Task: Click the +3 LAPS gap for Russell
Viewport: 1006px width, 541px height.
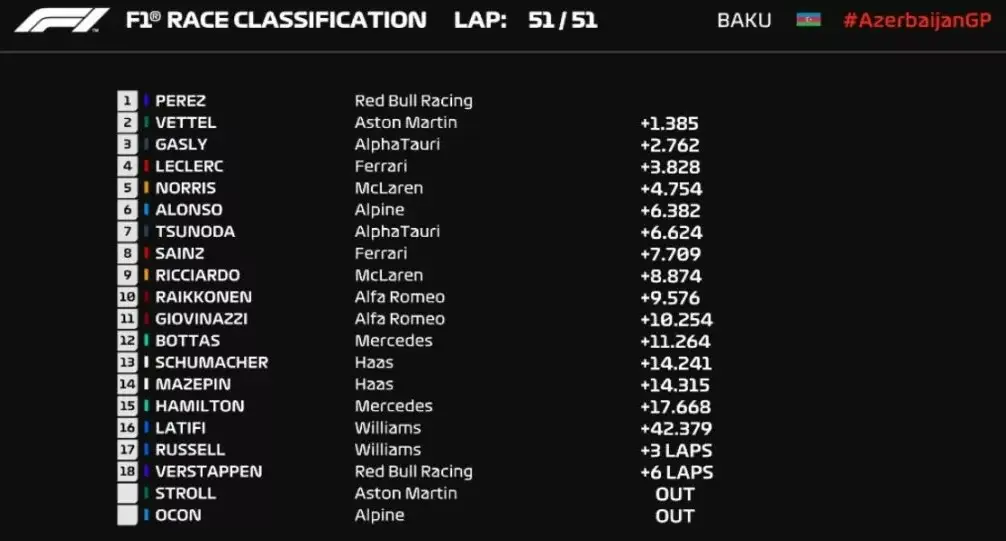Action: 676,450
